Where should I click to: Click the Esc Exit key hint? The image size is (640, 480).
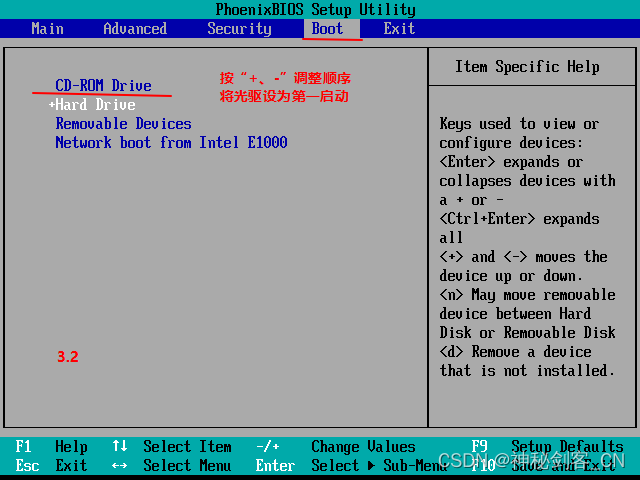[51, 465]
